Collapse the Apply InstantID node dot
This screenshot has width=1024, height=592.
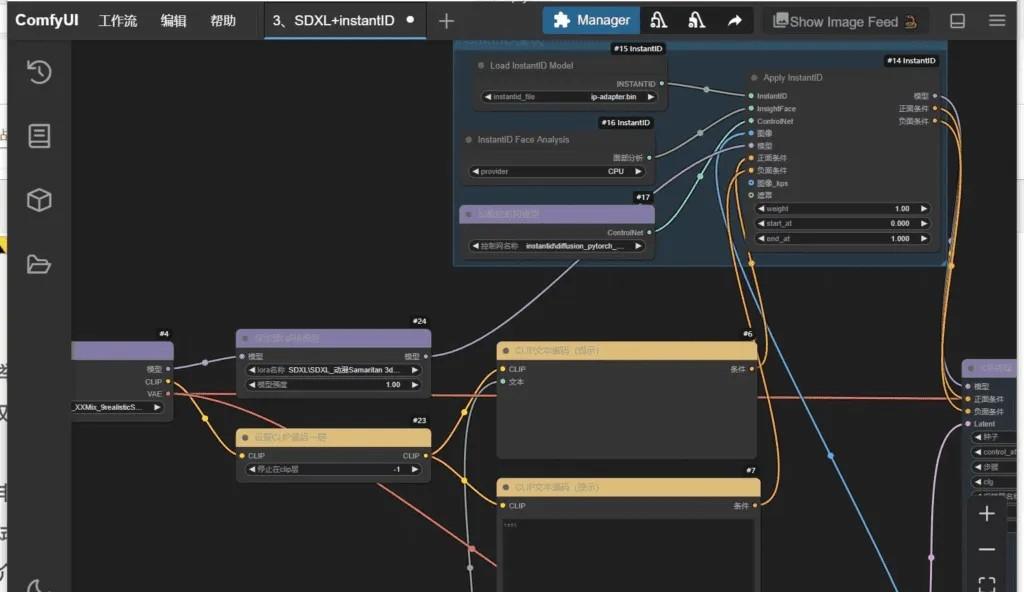point(754,78)
